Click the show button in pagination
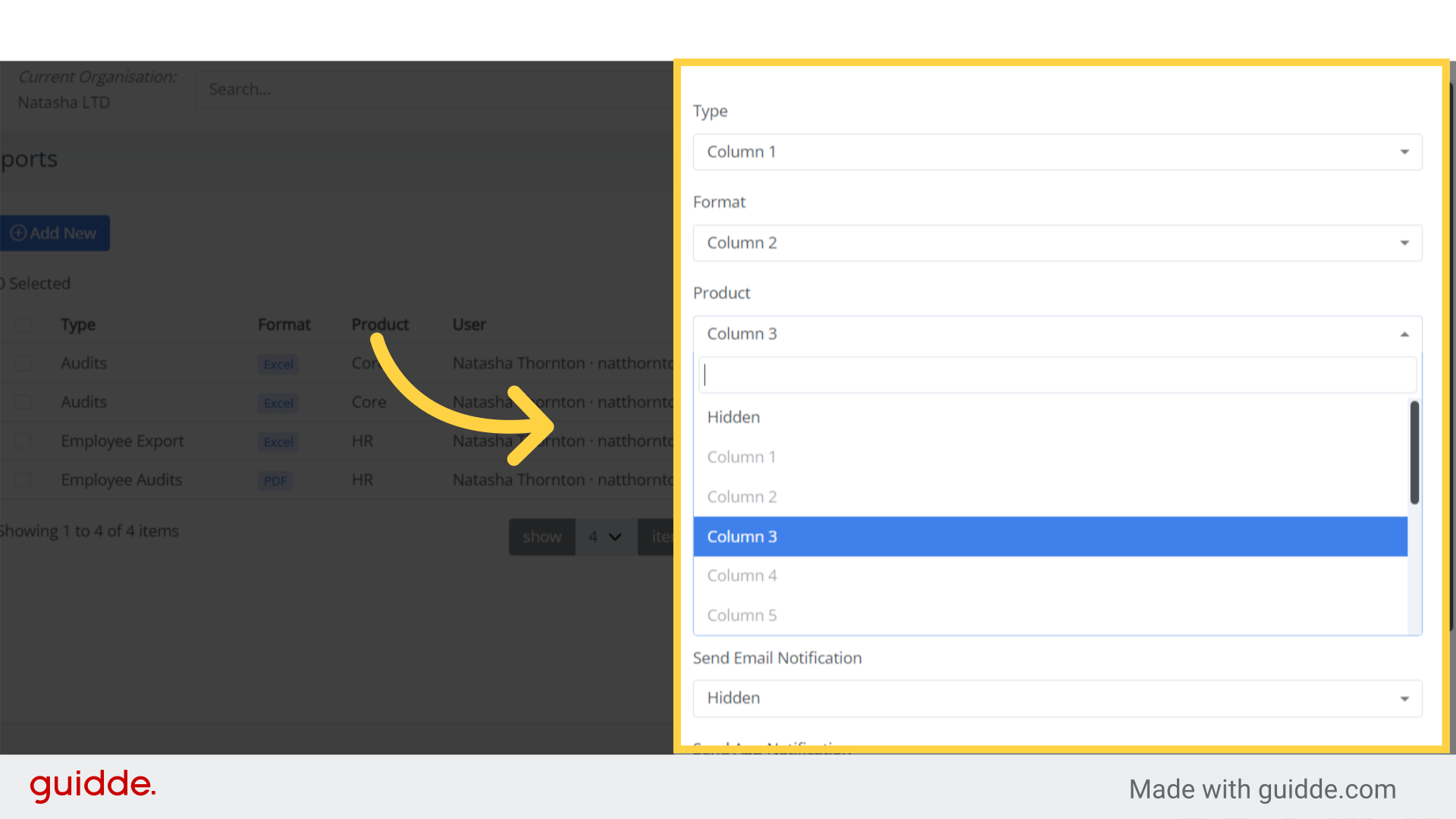The width and height of the screenshot is (1456, 819). point(542,537)
